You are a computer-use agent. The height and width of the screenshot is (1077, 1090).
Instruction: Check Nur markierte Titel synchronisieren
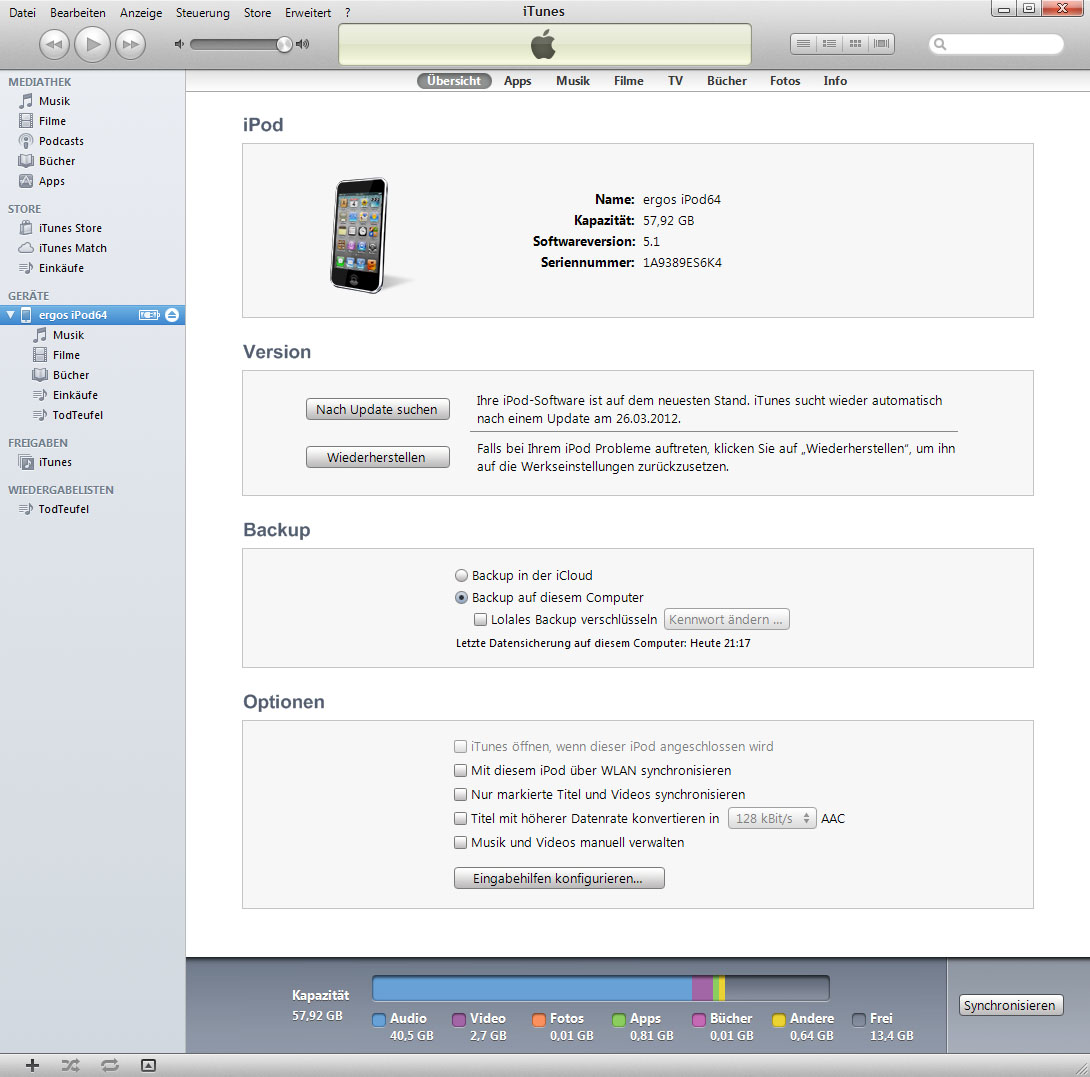coord(460,795)
